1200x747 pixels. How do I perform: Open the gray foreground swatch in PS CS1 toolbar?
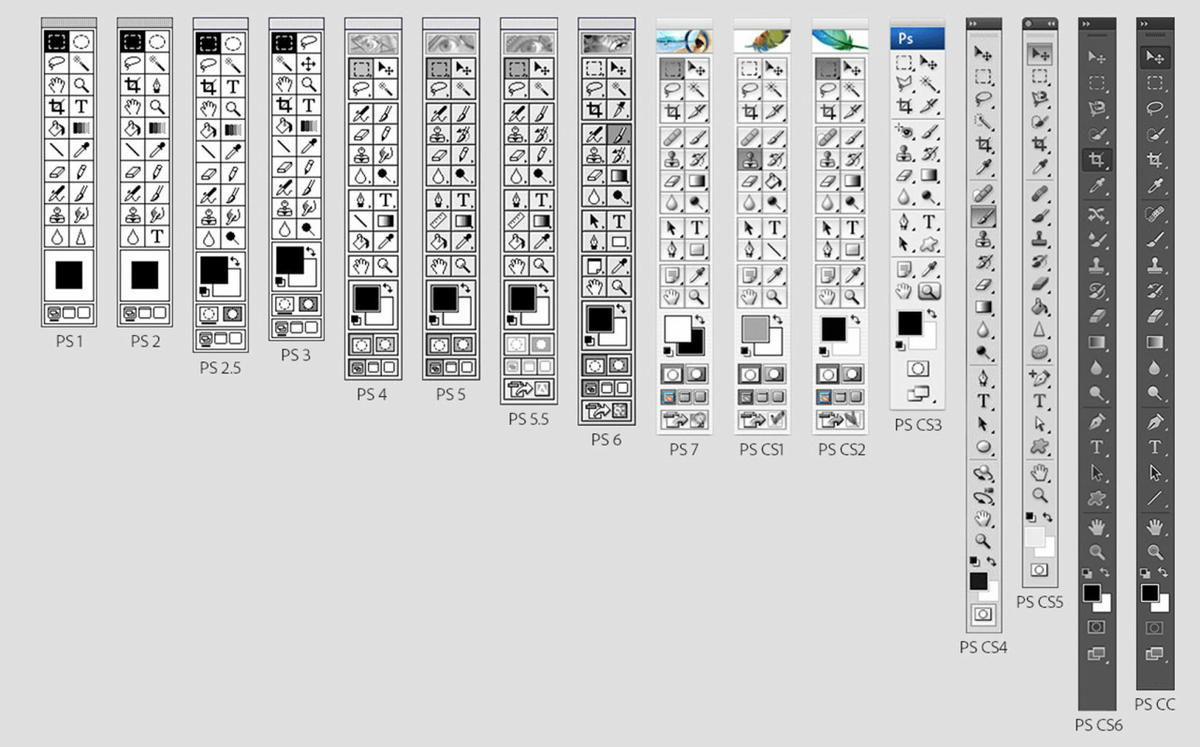coord(754,329)
